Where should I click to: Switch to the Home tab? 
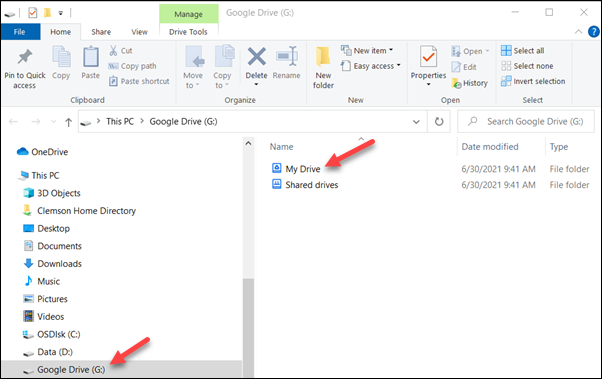coord(61,32)
